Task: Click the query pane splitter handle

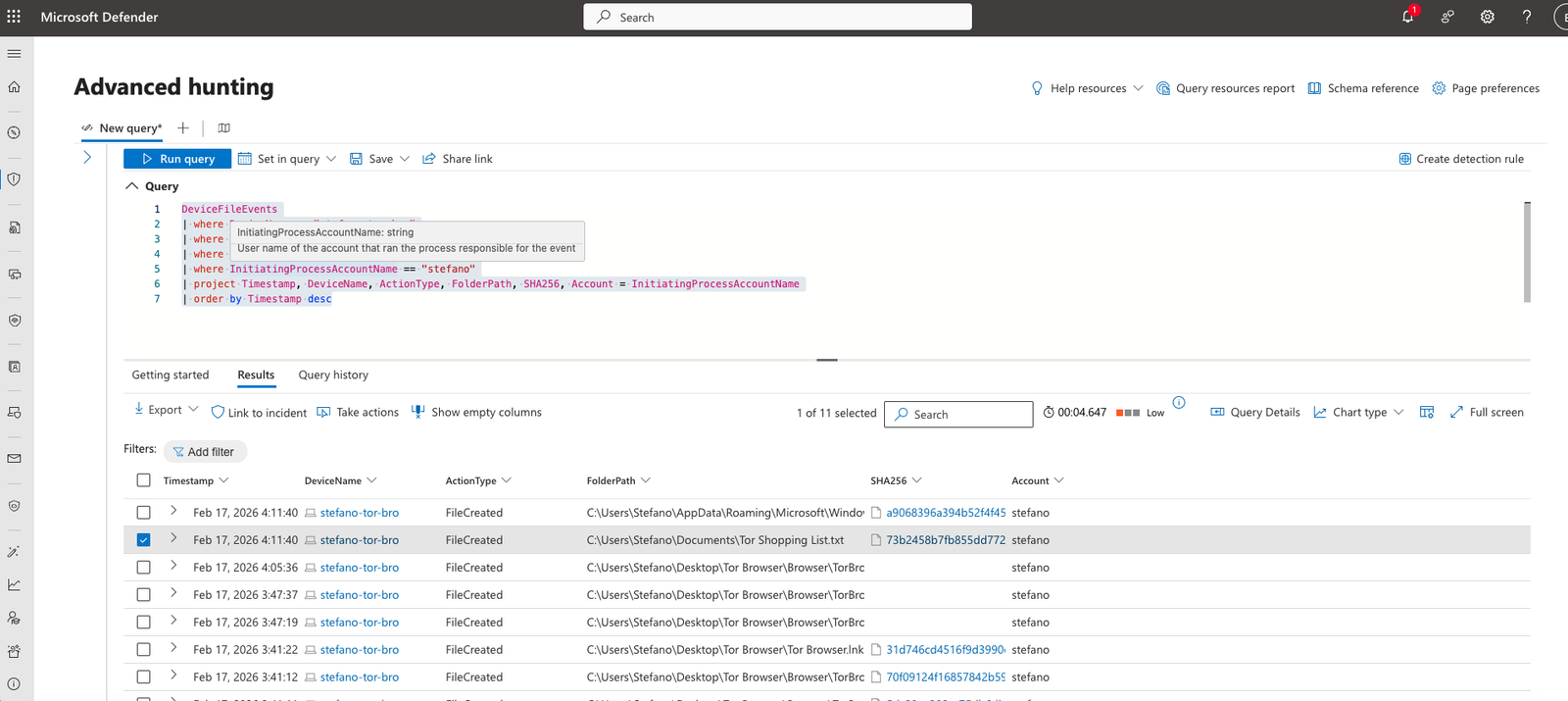Action: [827, 360]
